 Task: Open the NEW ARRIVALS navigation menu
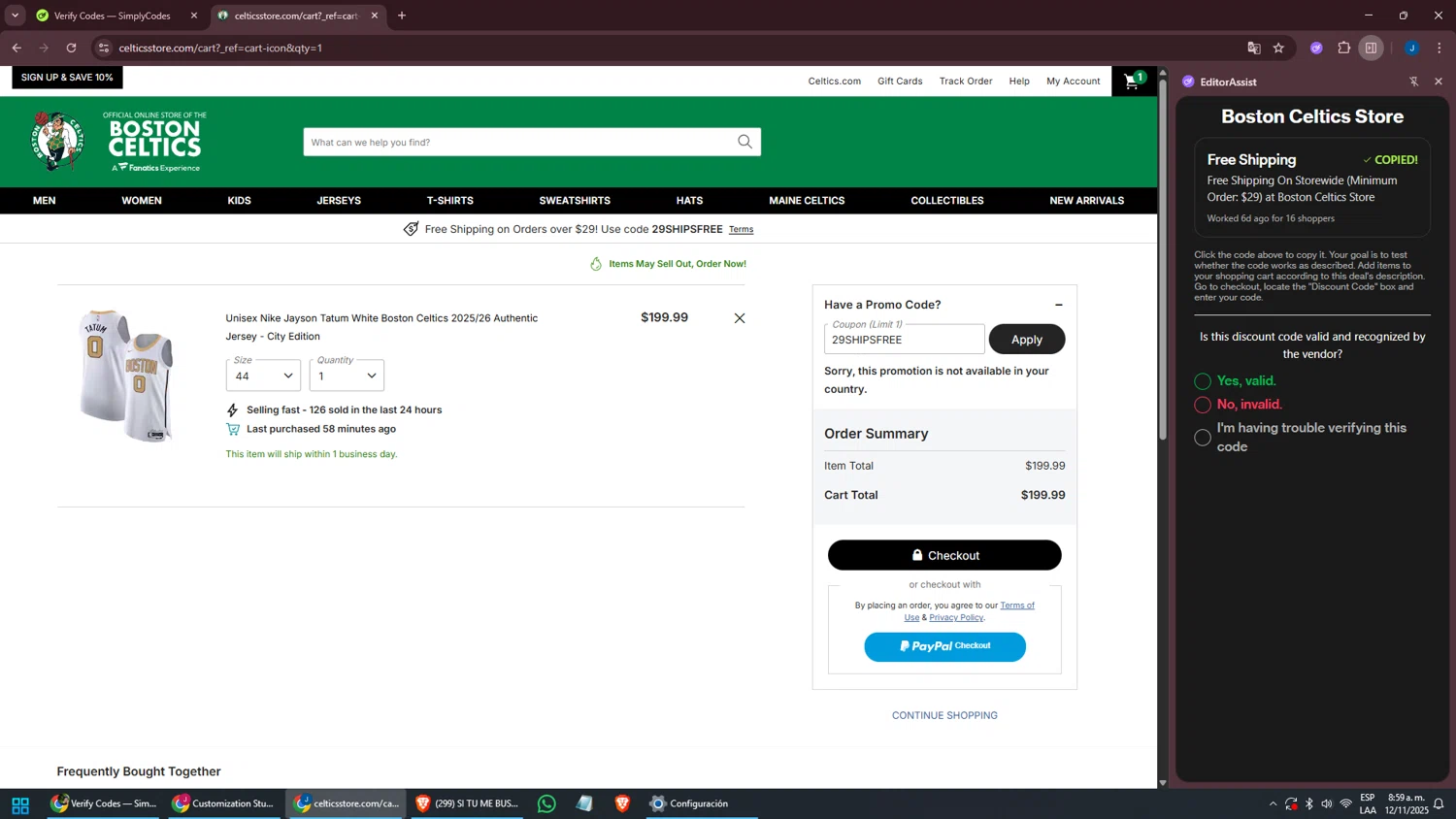(x=1086, y=201)
